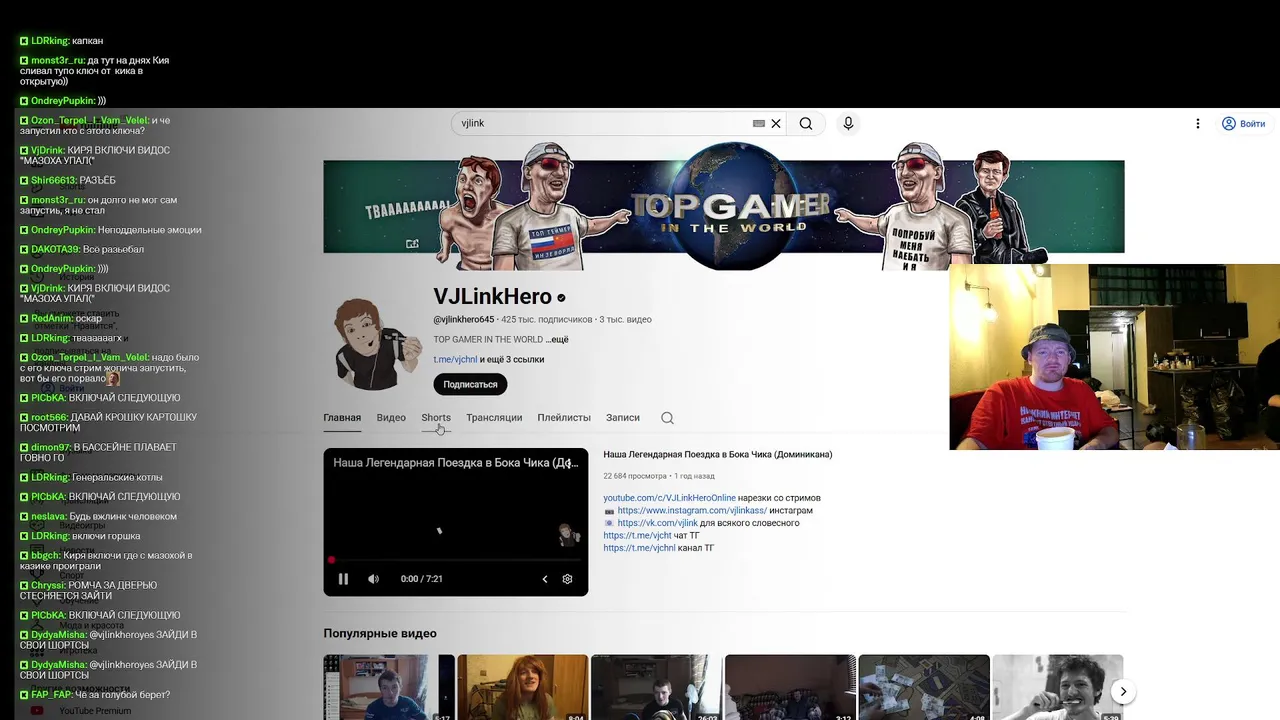Image resolution: width=1280 pixels, height=720 pixels.
Task: Click the YouTube Premium sidebar item
Action: (x=95, y=711)
